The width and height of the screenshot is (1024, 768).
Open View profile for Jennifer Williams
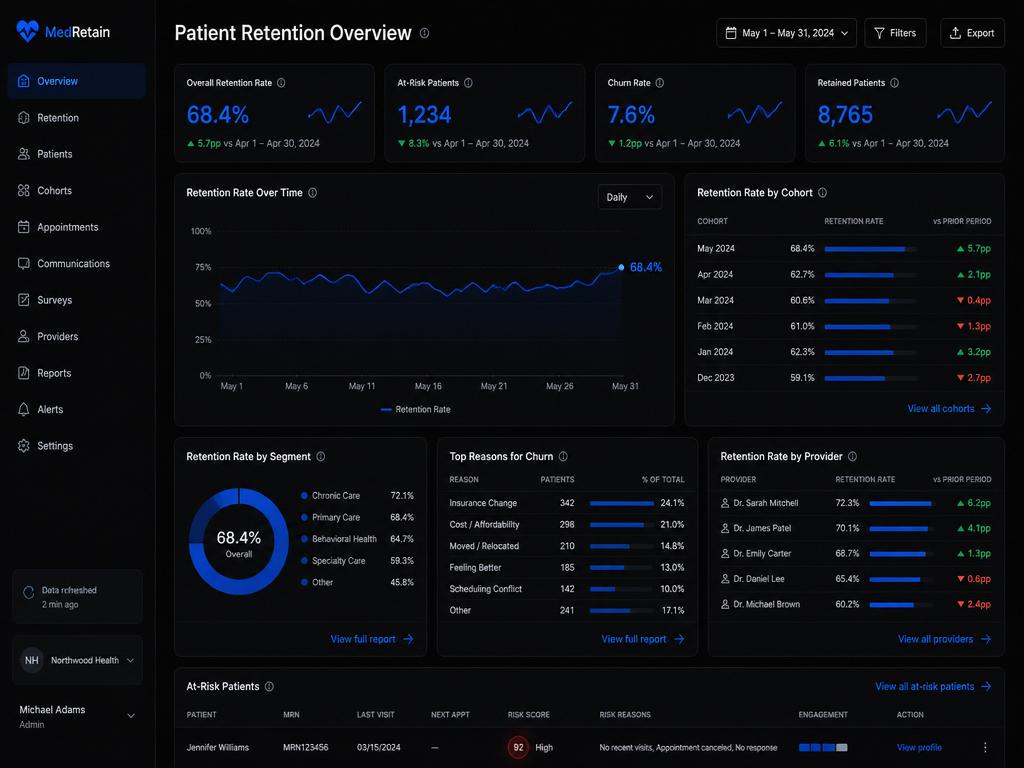click(x=919, y=747)
